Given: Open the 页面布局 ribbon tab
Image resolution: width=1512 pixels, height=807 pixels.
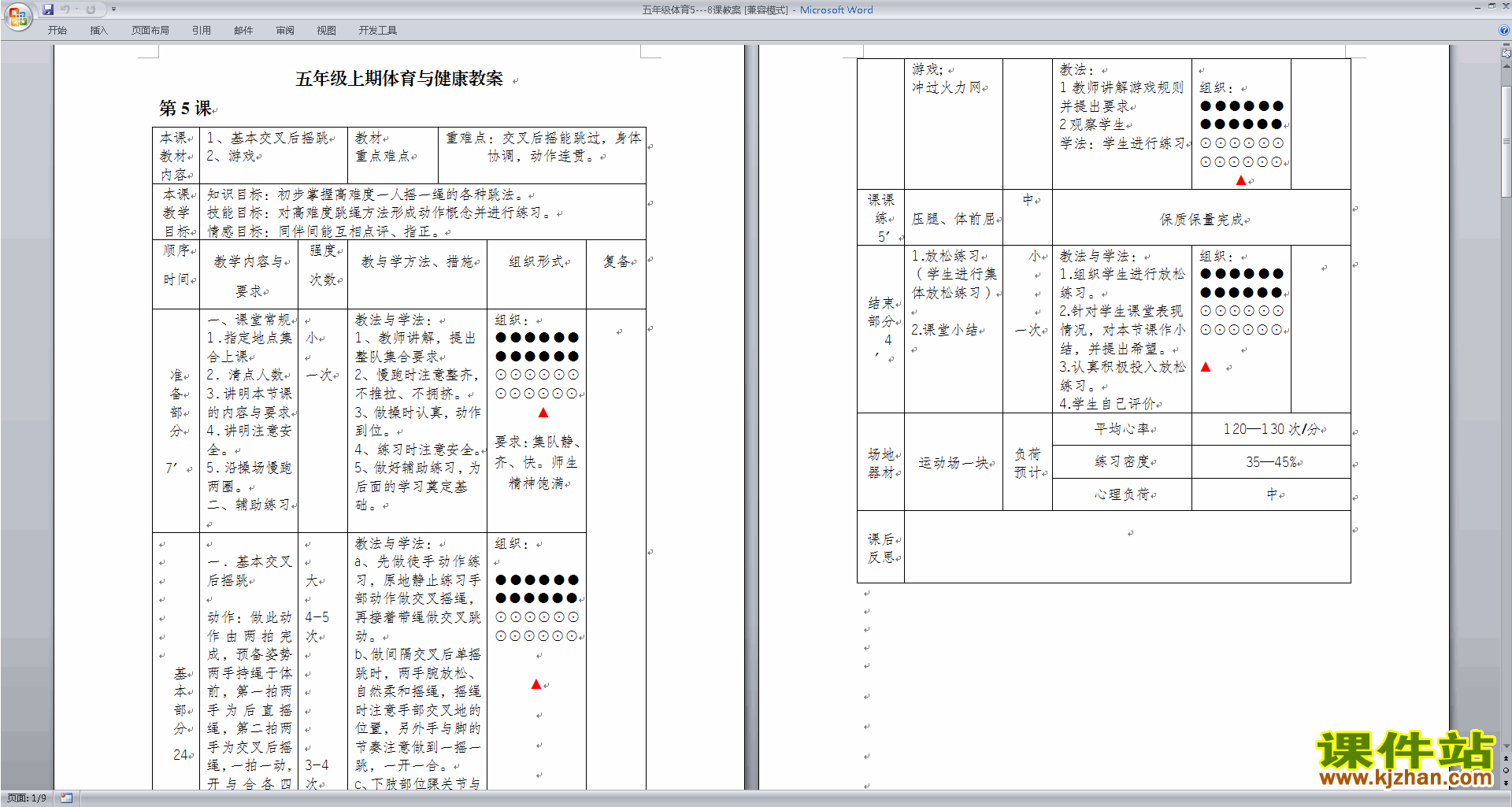Looking at the screenshot, I should (x=150, y=31).
